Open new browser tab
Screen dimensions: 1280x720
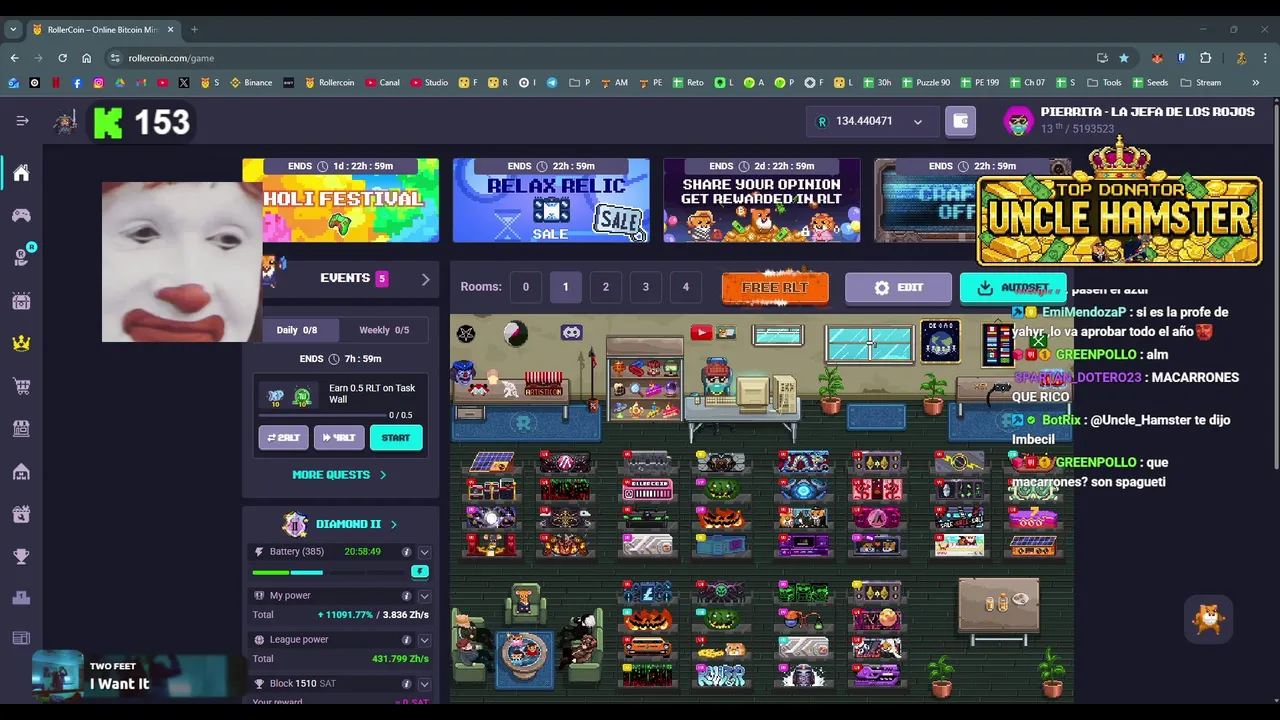pyautogui.click(x=194, y=29)
